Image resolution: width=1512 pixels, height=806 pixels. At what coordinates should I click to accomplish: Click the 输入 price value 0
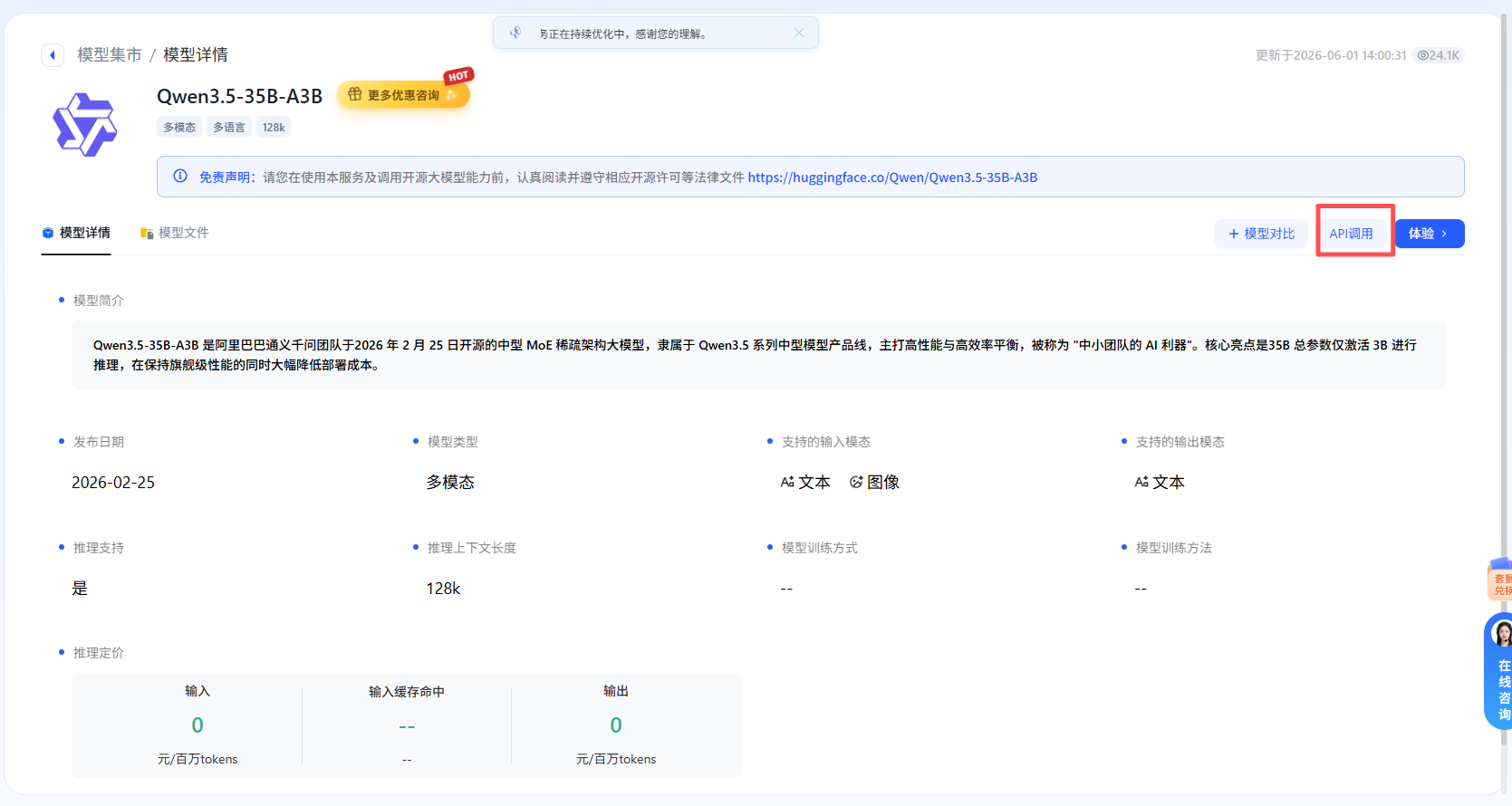click(197, 725)
